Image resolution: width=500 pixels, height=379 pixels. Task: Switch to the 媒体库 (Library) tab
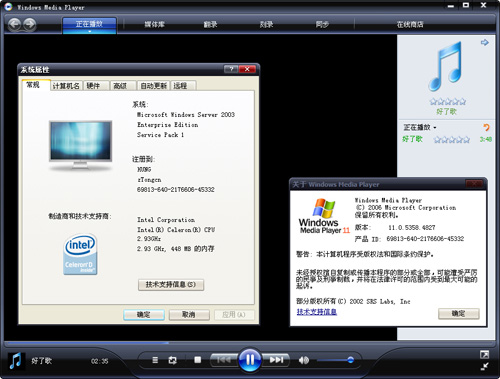pyautogui.click(x=155, y=24)
